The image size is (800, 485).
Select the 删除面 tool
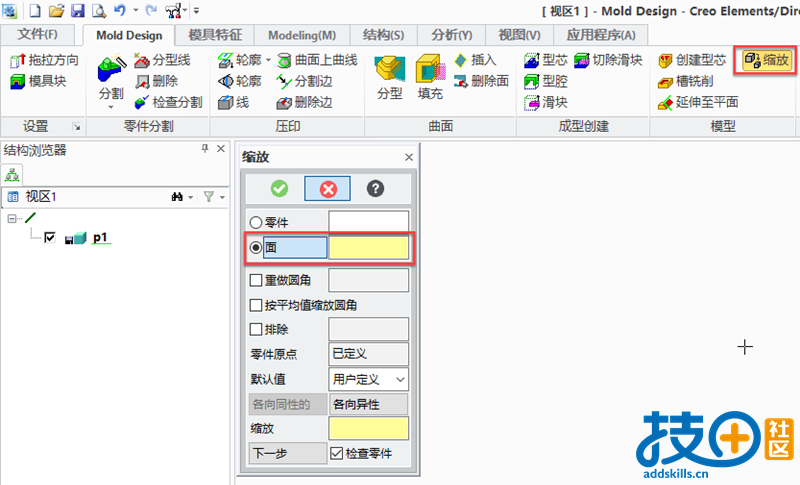(481, 81)
